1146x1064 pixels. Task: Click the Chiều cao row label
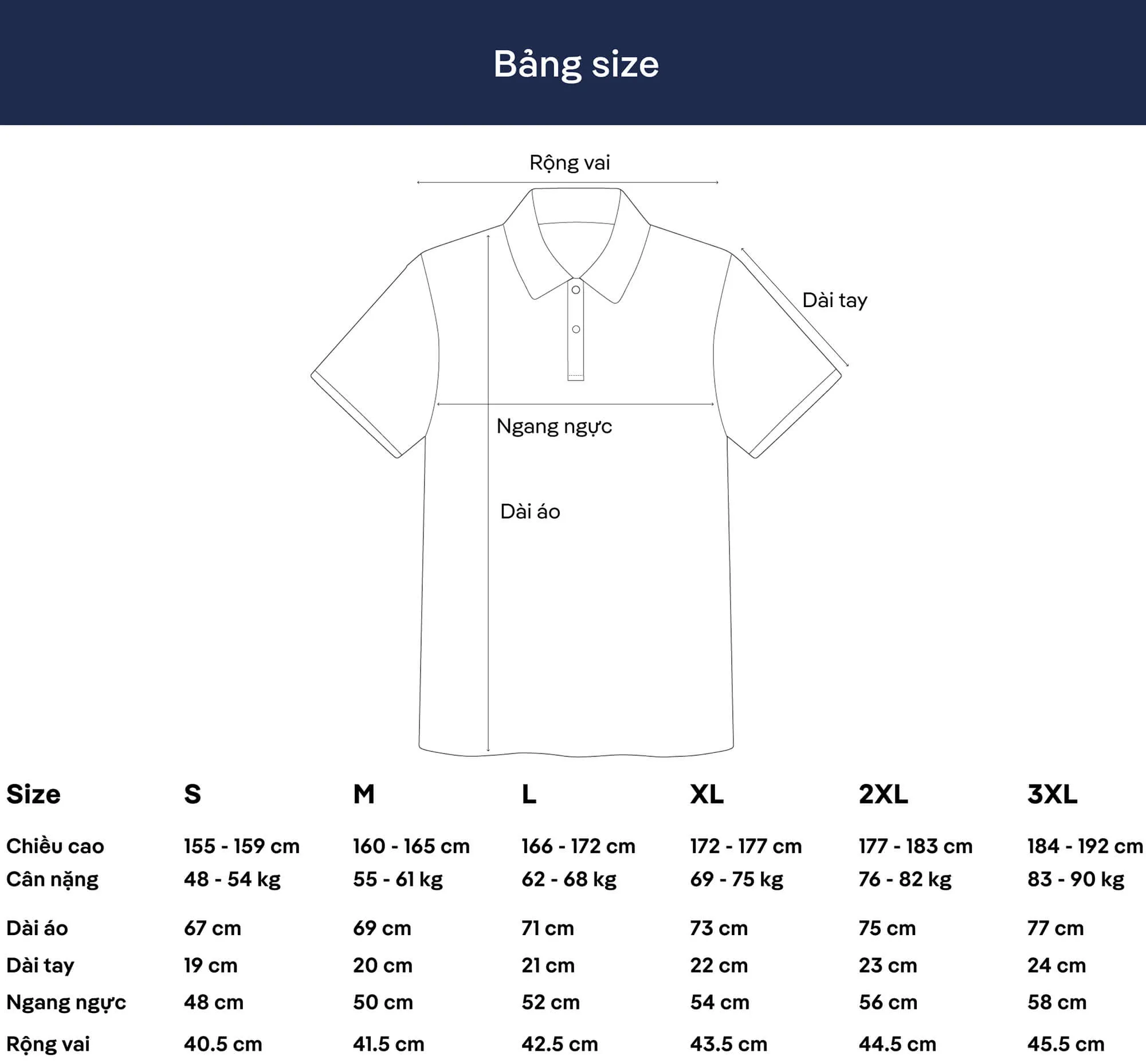(x=55, y=846)
